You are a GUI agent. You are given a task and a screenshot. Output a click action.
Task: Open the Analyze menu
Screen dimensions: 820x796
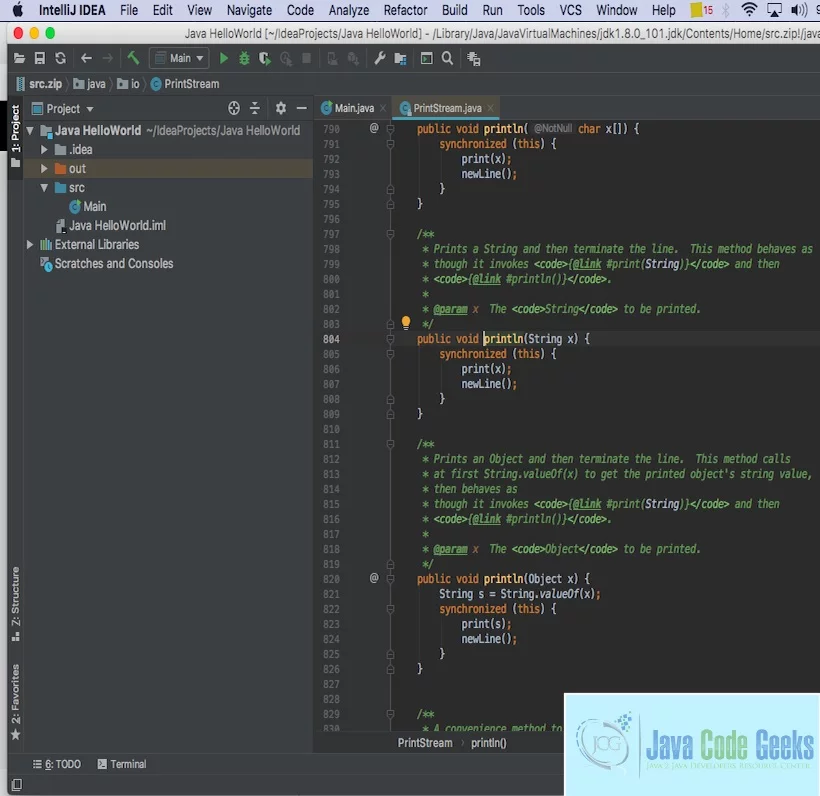coord(349,10)
